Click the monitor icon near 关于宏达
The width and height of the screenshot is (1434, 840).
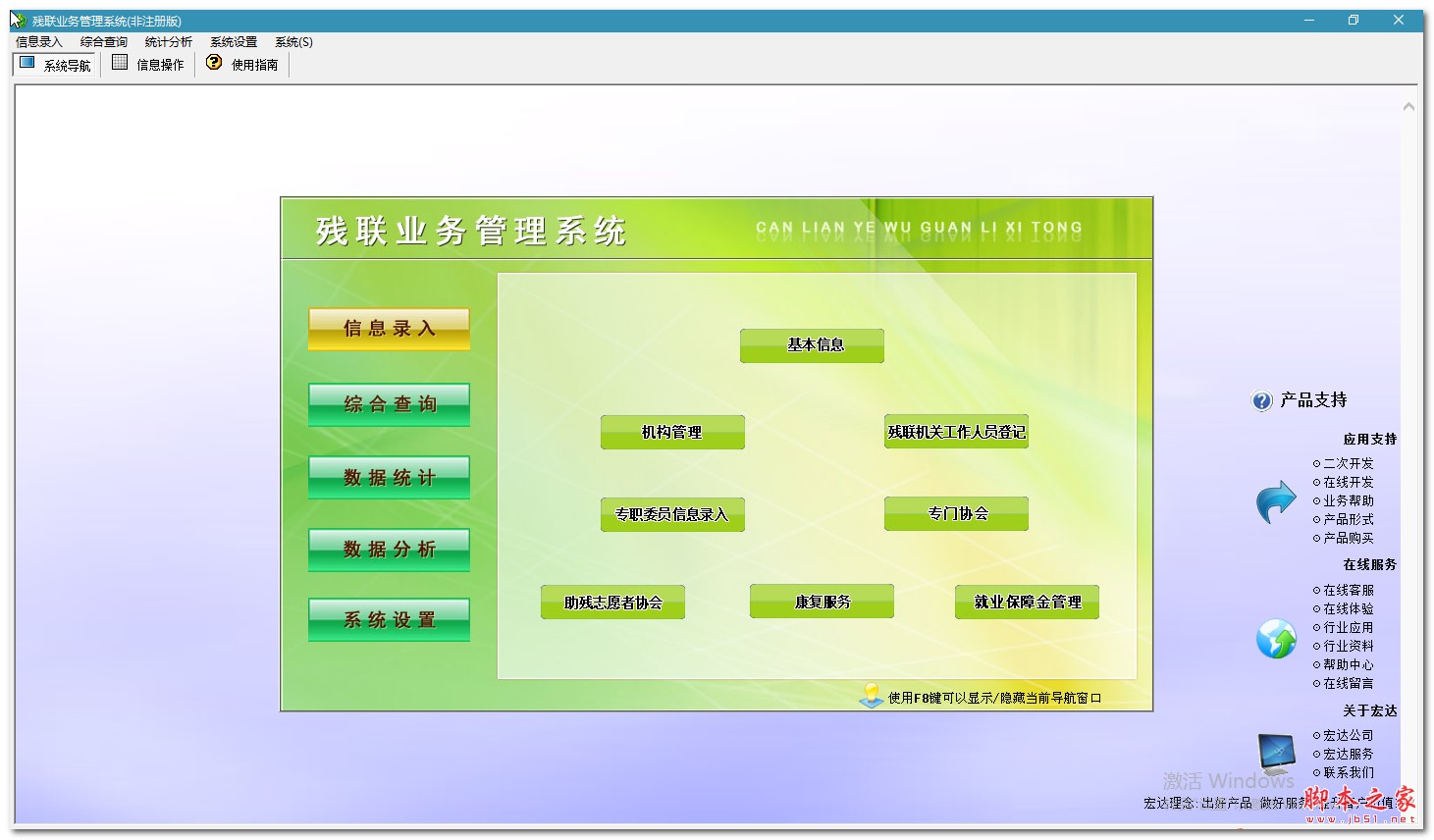coord(1275,754)
